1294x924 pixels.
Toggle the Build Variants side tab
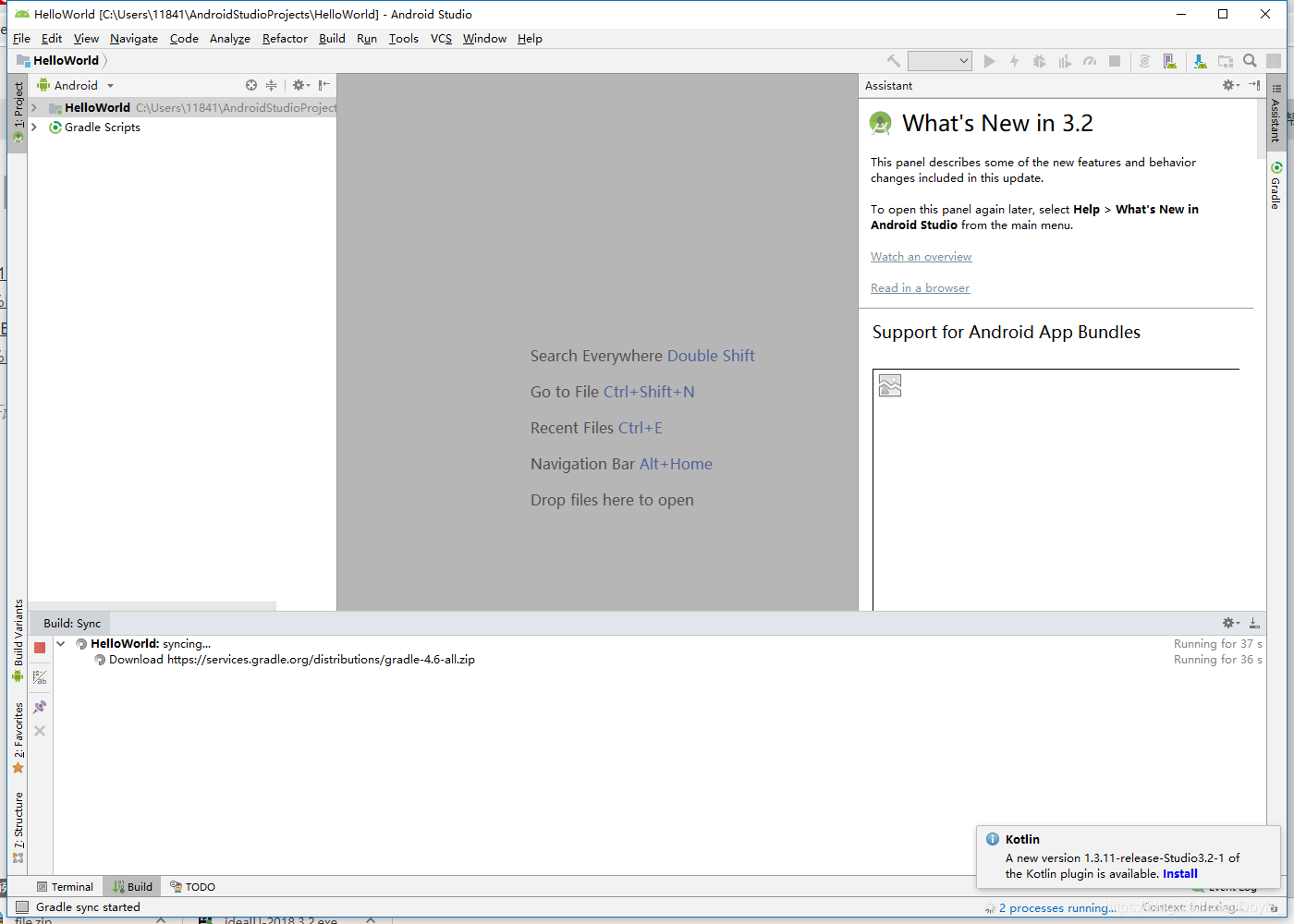tap(18, 640)
